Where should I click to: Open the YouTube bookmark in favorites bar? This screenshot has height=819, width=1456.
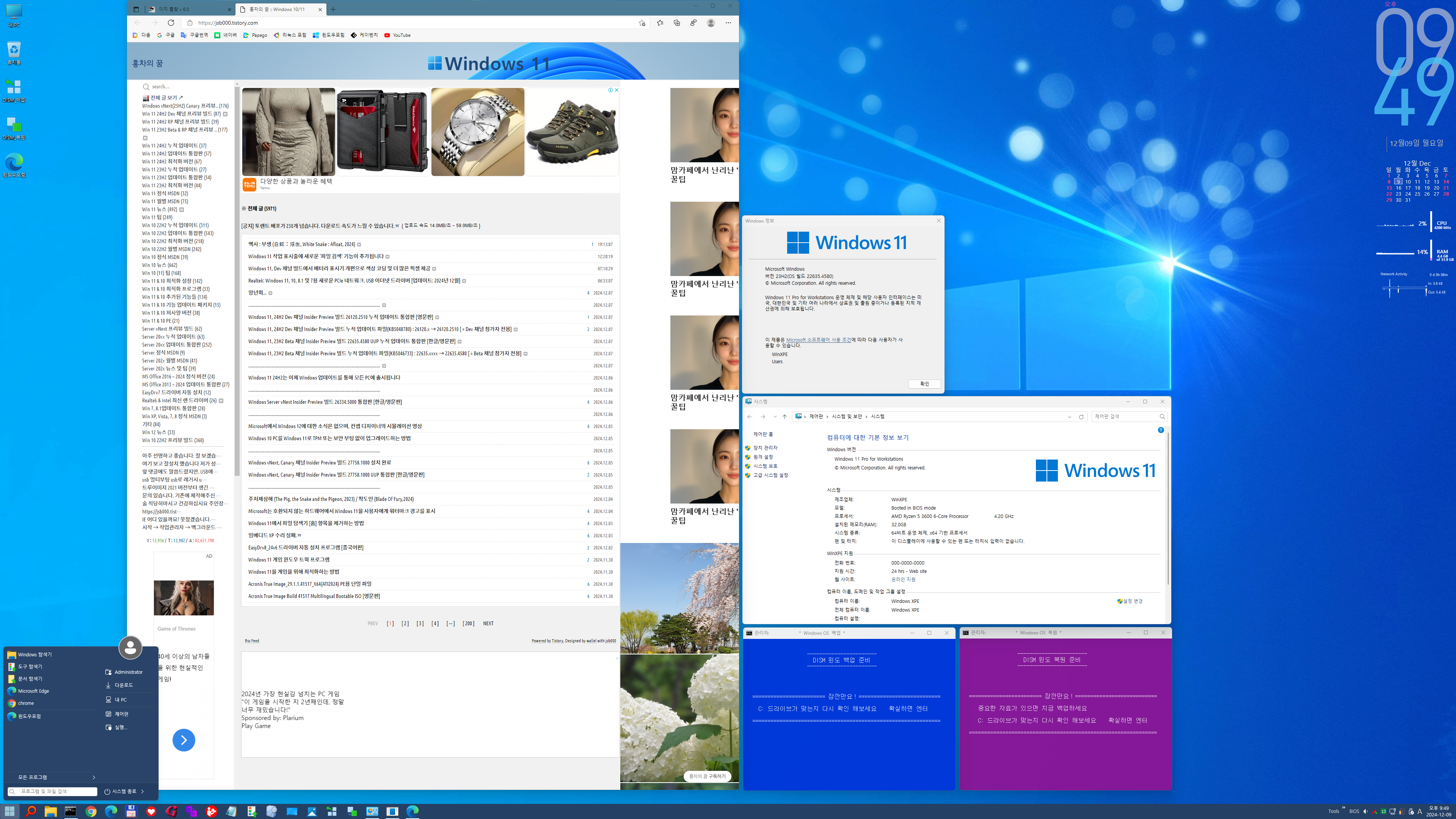pyautogui.click(x=397, y=35)
